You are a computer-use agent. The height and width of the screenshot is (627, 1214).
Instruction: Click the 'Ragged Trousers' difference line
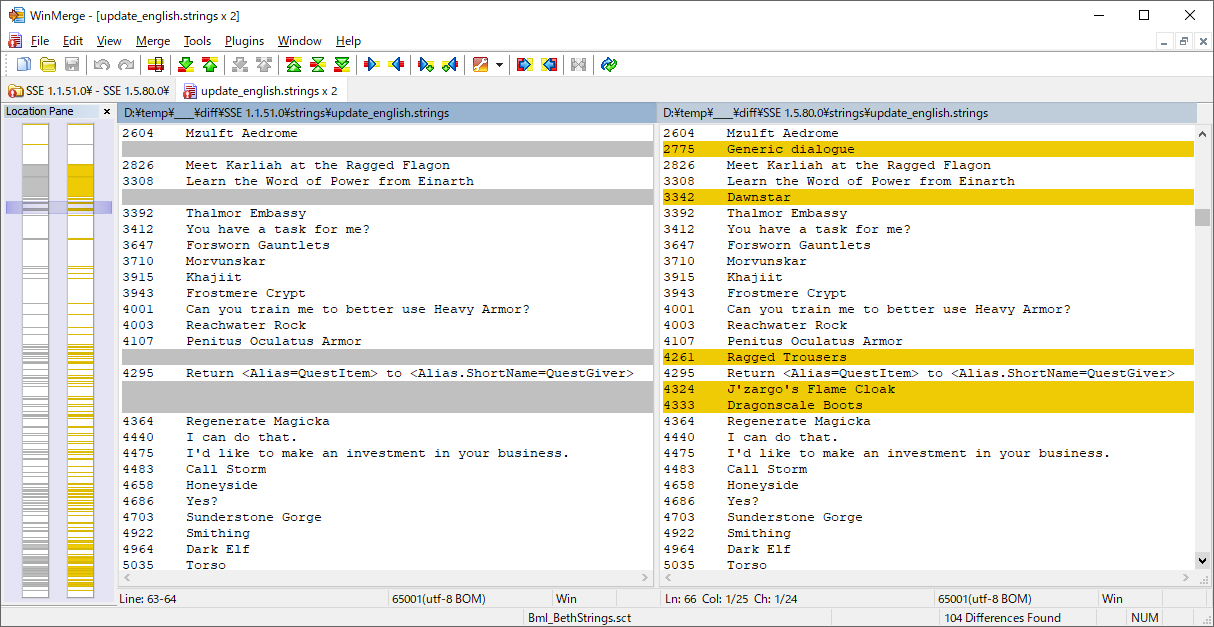pos(786,357)
